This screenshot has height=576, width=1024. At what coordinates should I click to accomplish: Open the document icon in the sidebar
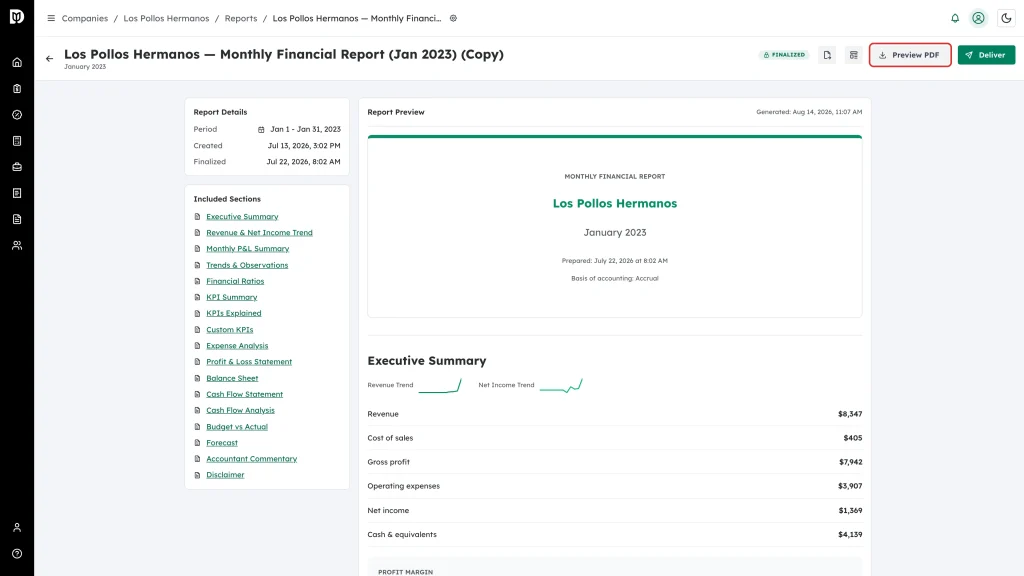click(17, 219)
